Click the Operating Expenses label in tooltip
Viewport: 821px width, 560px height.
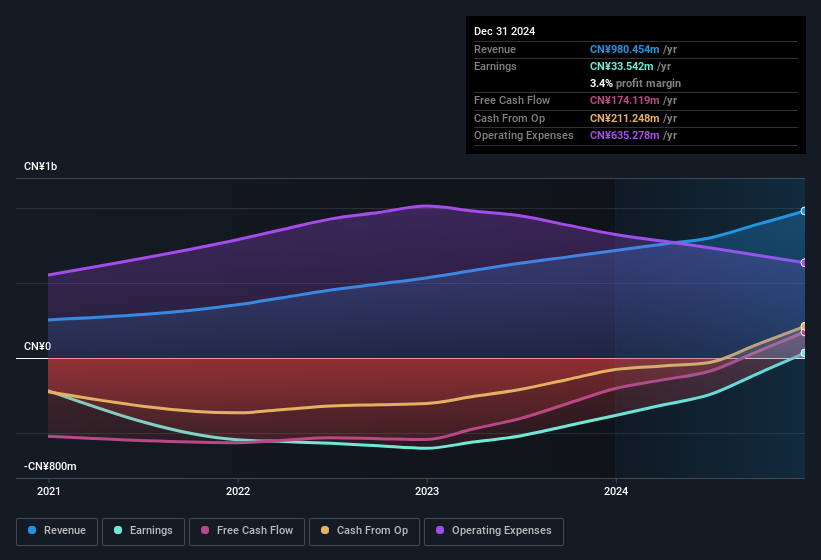coord(523,136)
